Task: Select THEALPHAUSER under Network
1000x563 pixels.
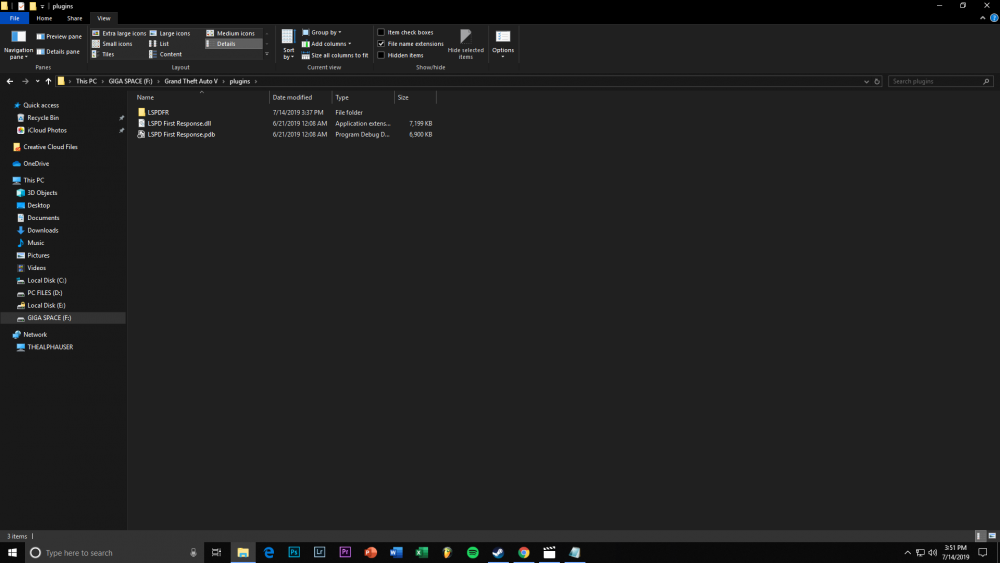Action: [x=50, y=347]
